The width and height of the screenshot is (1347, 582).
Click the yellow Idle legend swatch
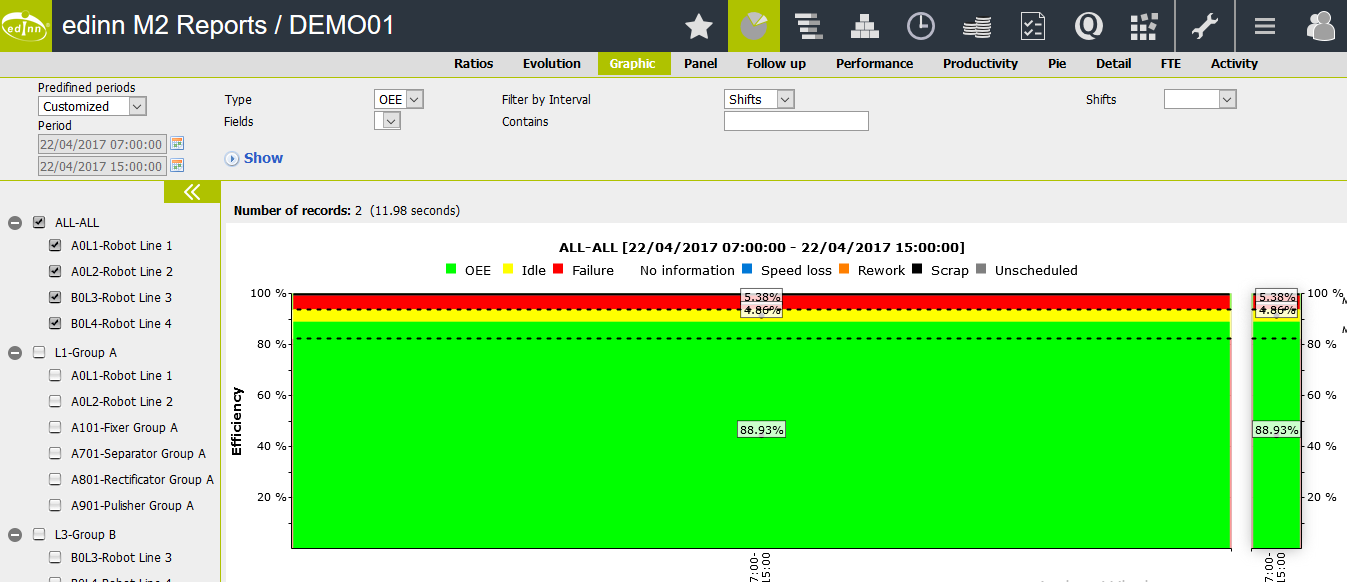pos(508,270)
